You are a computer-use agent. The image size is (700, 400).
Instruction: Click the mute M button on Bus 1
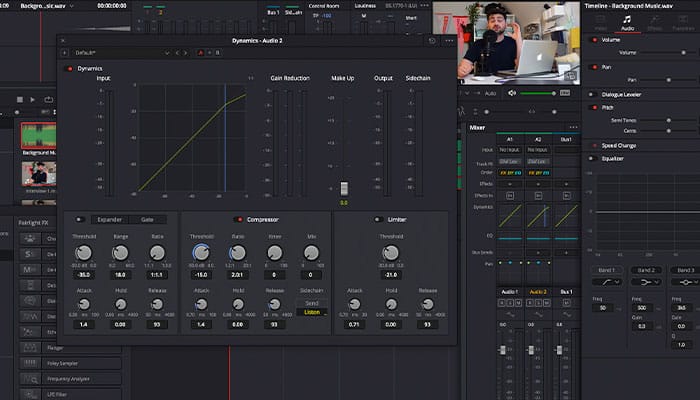tap(566, 303)
